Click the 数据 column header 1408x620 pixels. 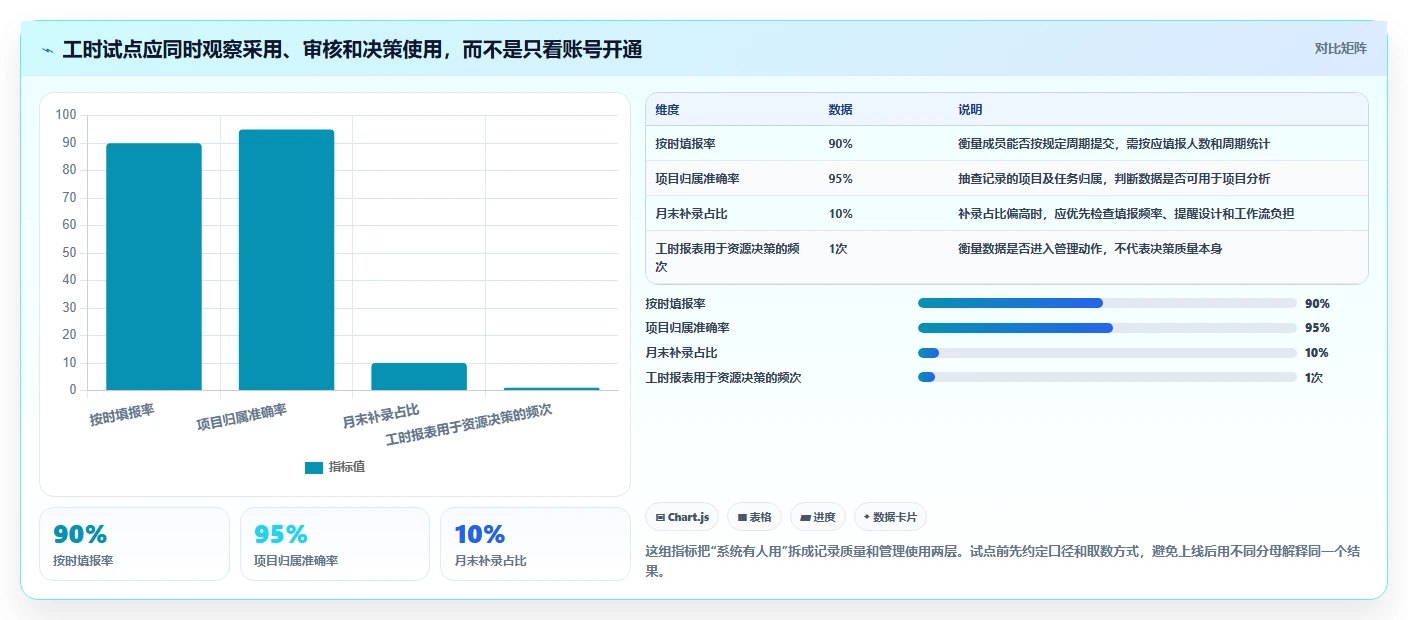(840, 110)
